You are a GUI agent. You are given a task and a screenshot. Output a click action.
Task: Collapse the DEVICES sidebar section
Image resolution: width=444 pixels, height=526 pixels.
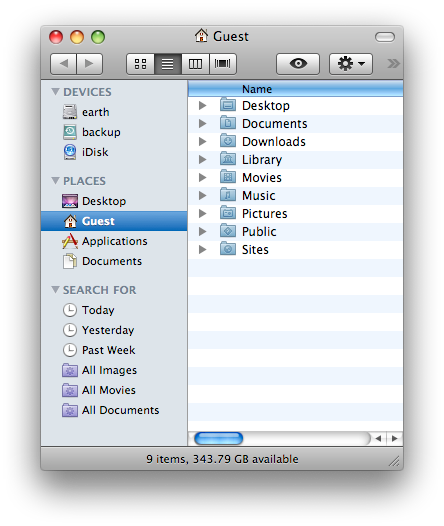[x=56, y=91]
